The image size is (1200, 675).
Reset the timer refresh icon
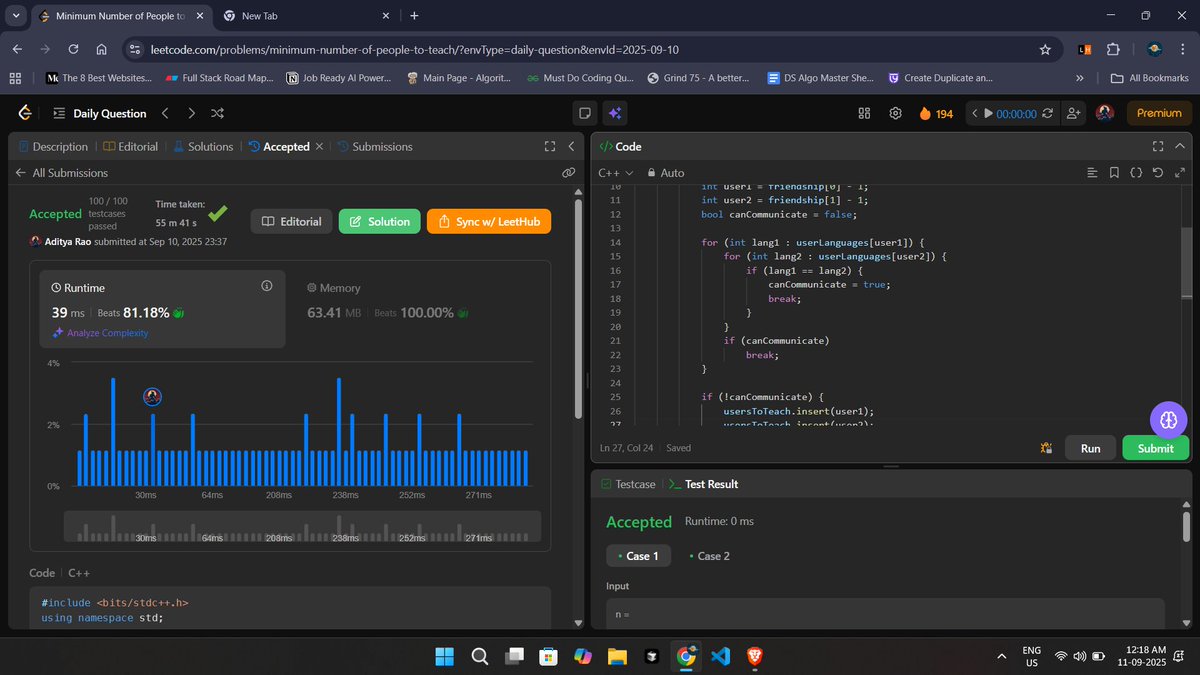(1047, 114)
